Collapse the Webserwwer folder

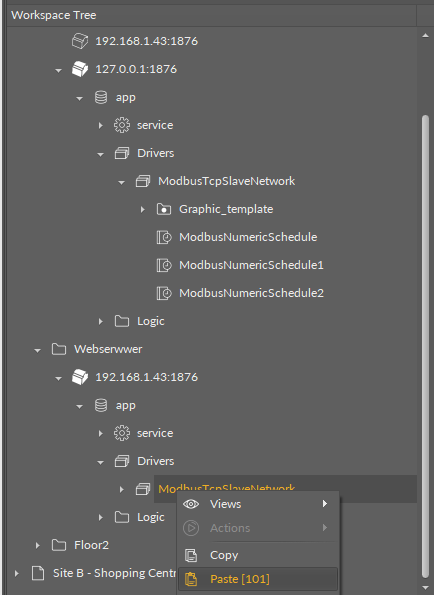[x=37, y=350]
